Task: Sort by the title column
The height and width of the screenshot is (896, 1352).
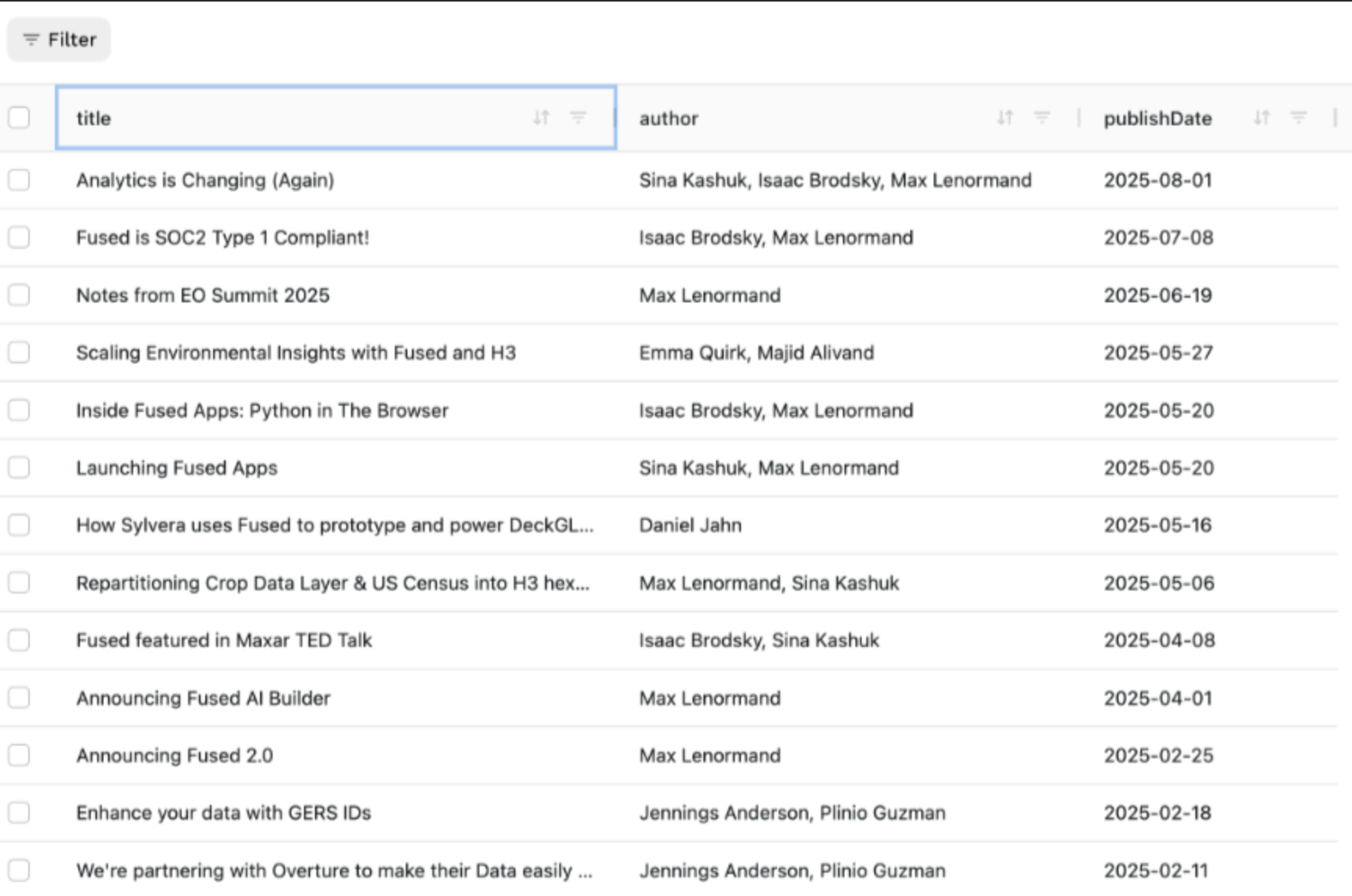Action: [x=541, y=117]
